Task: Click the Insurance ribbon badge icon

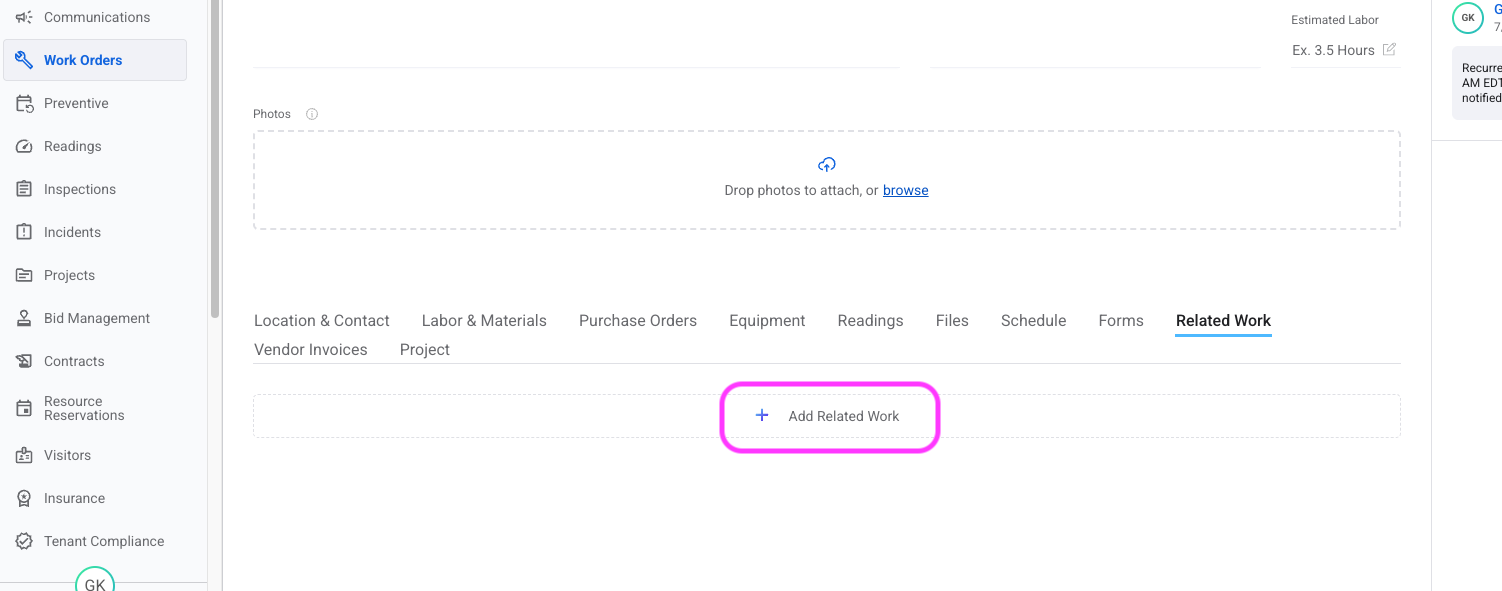Action: (23, 497)
